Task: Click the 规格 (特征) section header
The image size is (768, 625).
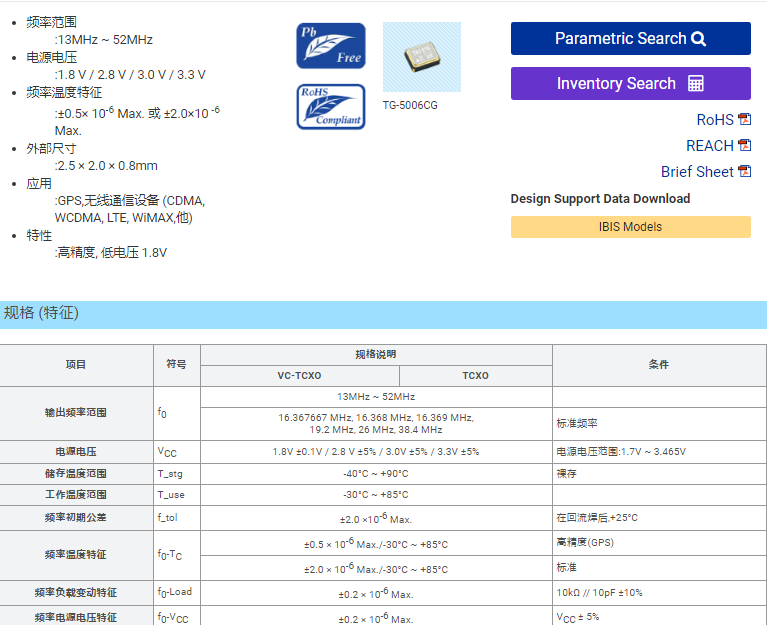Action: [x=41, y=314]
